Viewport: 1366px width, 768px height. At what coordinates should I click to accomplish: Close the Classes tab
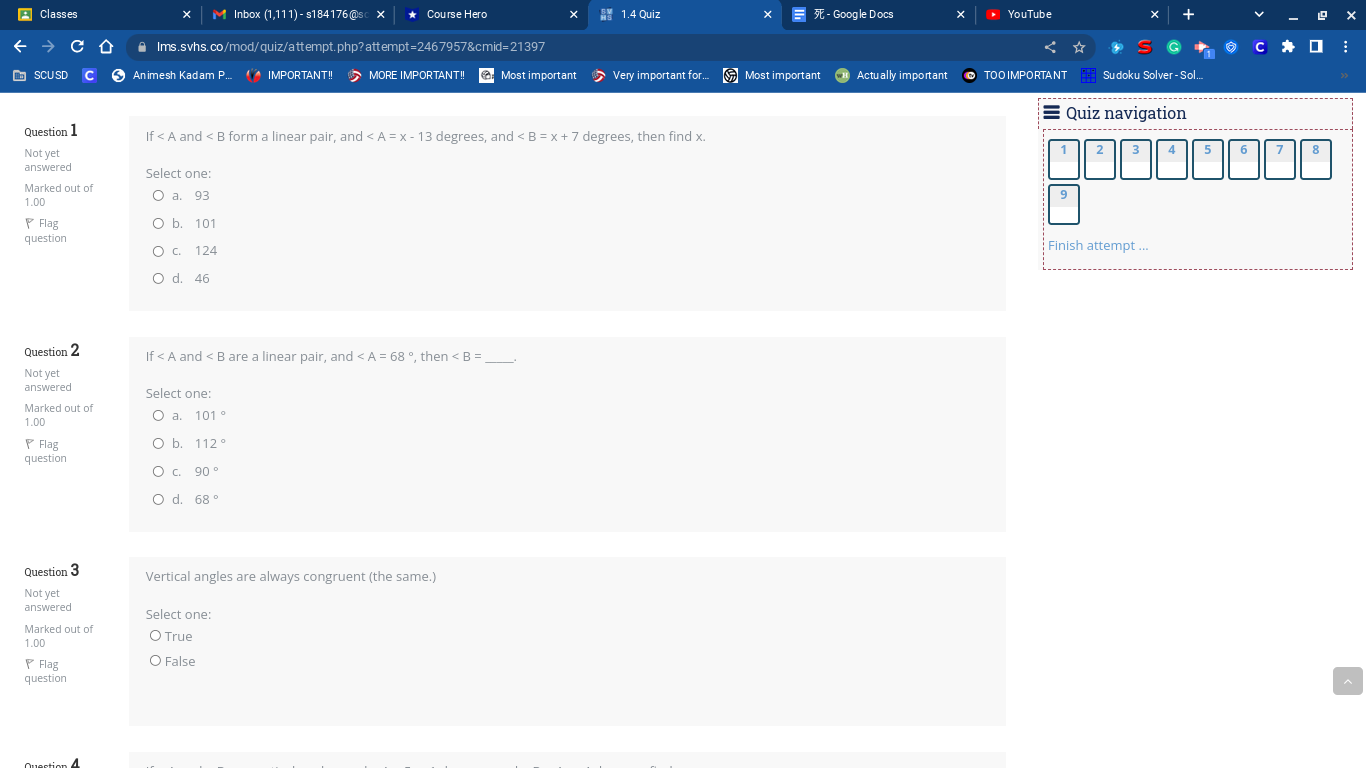186,14
